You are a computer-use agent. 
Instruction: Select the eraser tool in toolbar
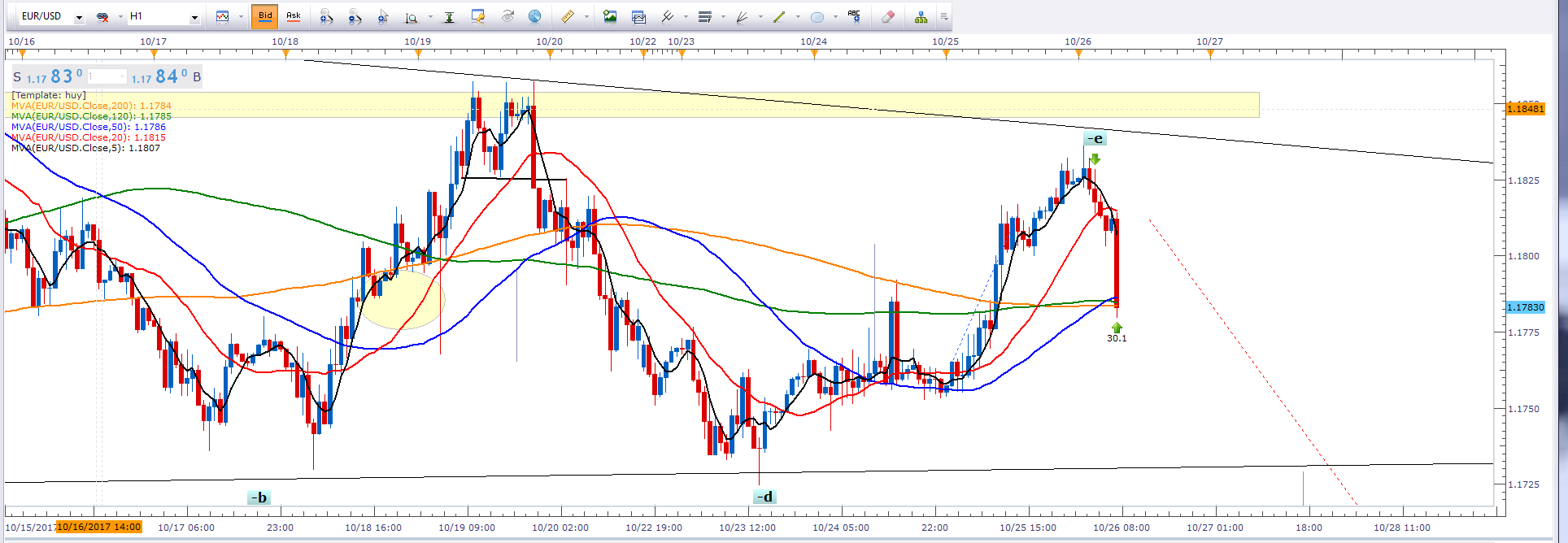pyautogui.click(x=888, y=16)
